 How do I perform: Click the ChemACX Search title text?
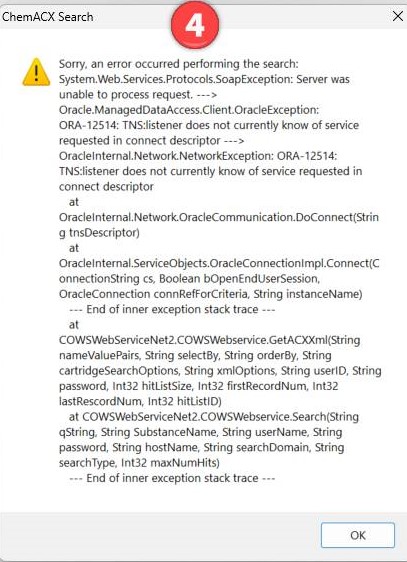tap(48, 16)
